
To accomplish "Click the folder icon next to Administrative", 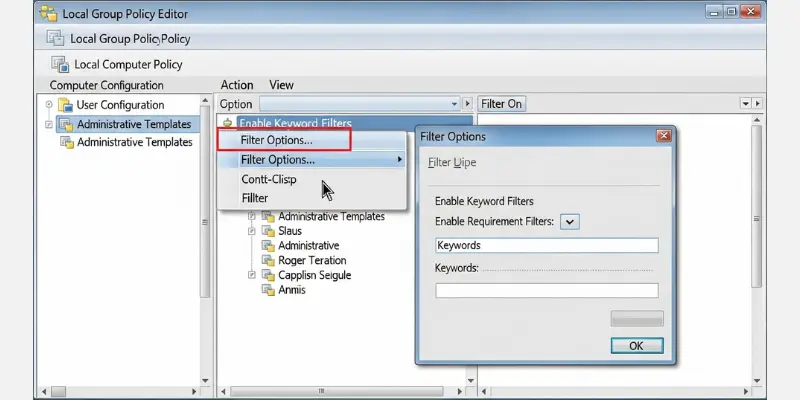I will coord(268,245).
